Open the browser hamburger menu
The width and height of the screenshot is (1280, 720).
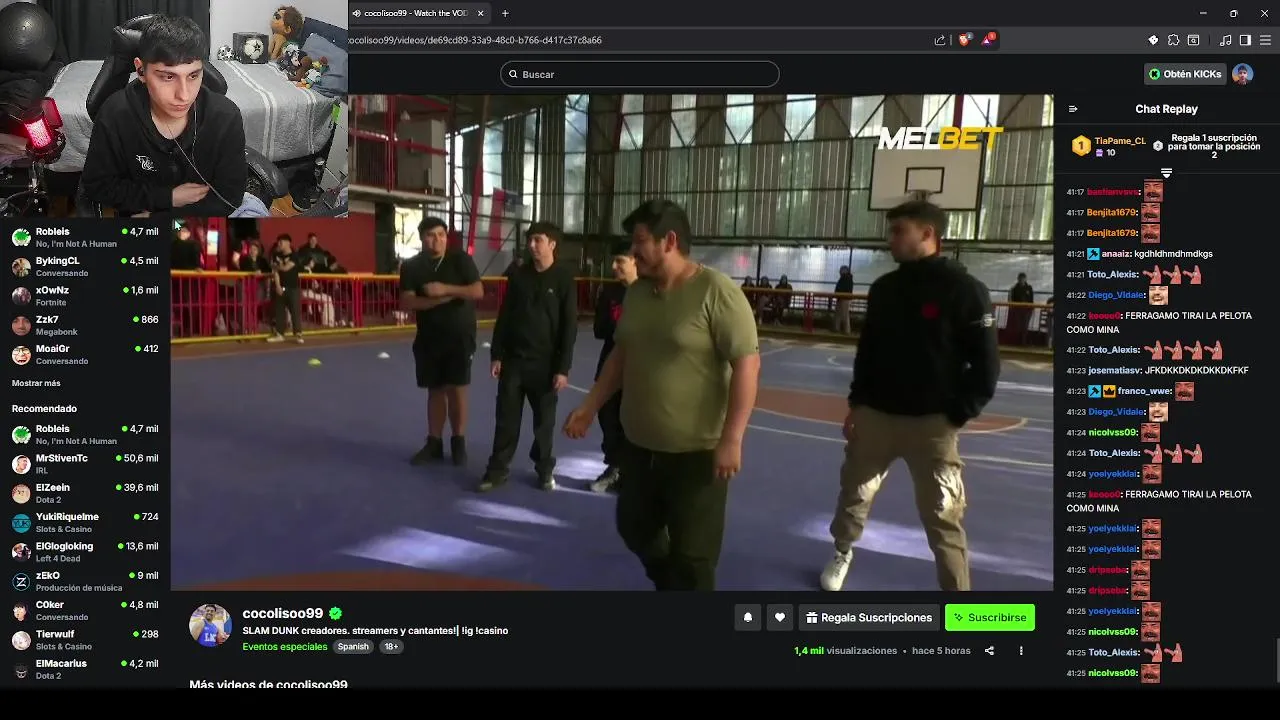[x=1266, y=40]
